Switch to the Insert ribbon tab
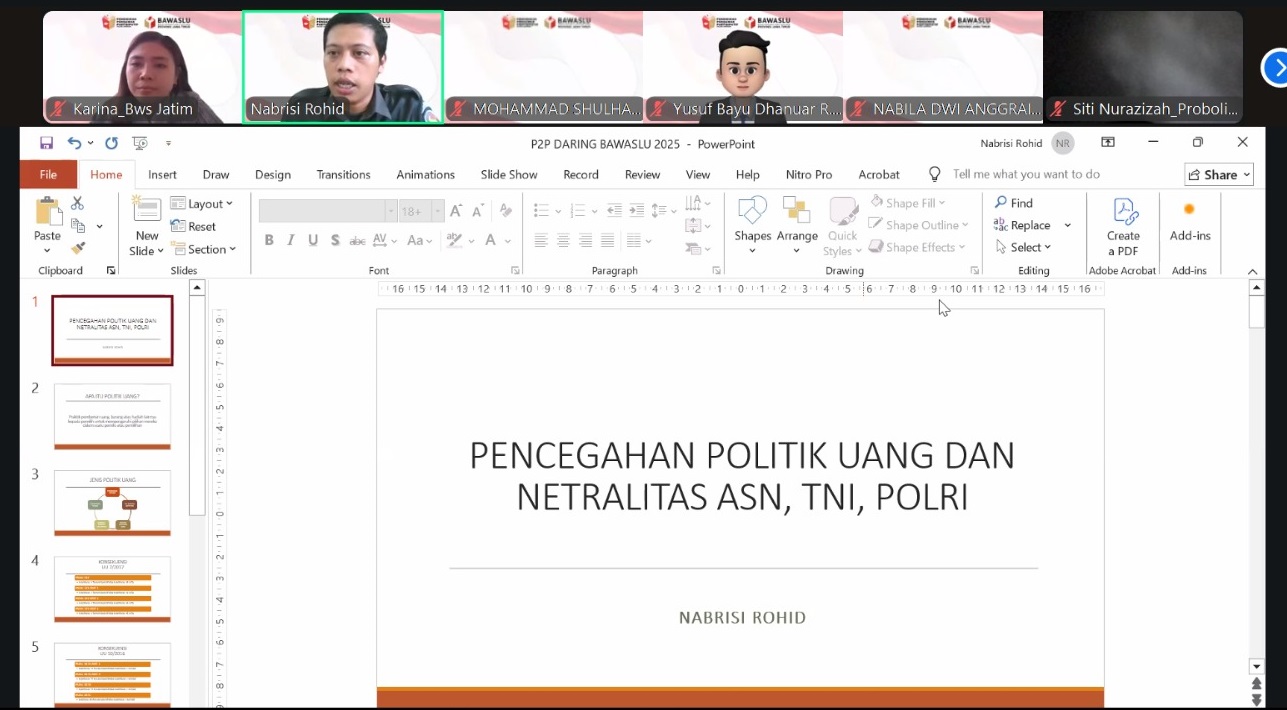The height and width of the screenshot is (710, 1287). (x=162, y=174)
